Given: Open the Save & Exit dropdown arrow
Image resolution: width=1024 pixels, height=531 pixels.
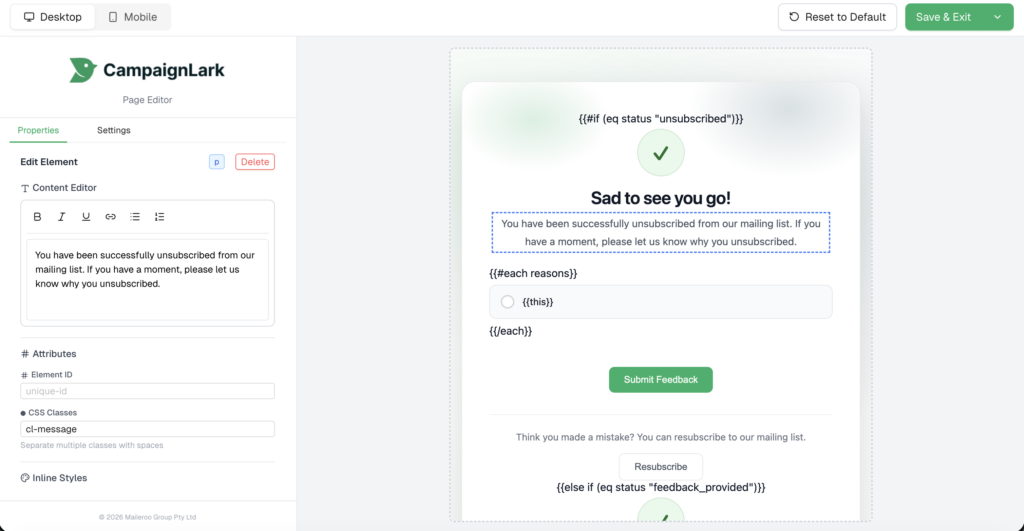Looking at the screenshot, I should coord(997,17).
